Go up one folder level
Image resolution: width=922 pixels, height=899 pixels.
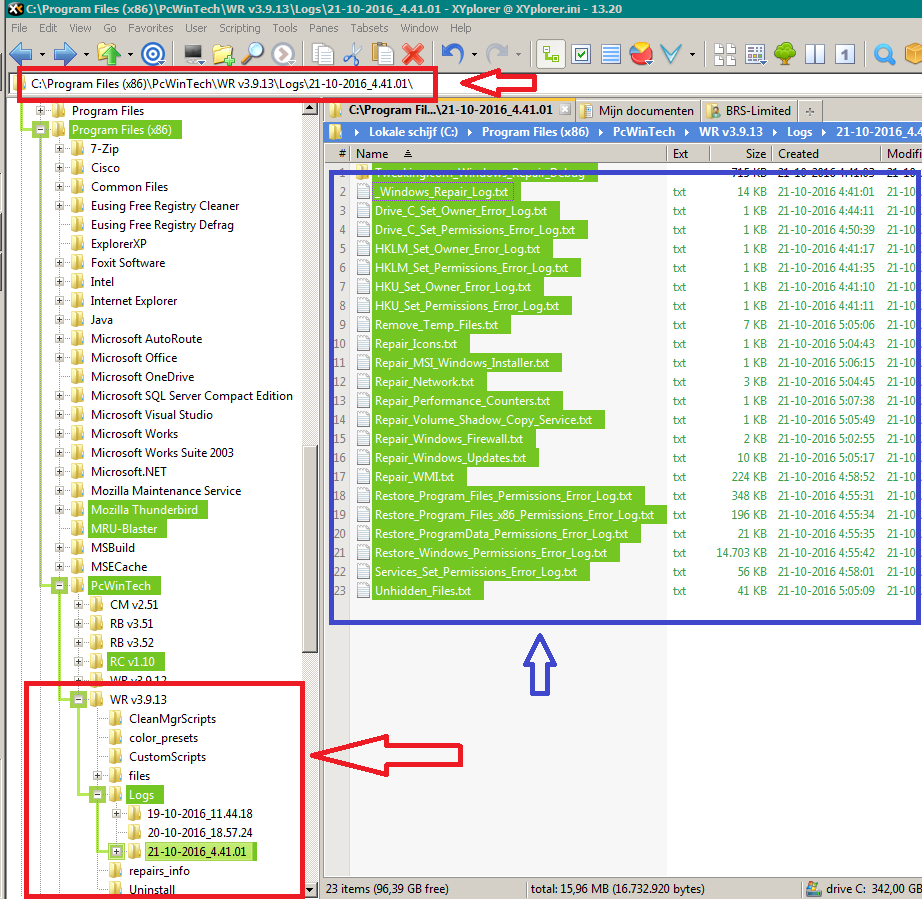pos(110,54)
